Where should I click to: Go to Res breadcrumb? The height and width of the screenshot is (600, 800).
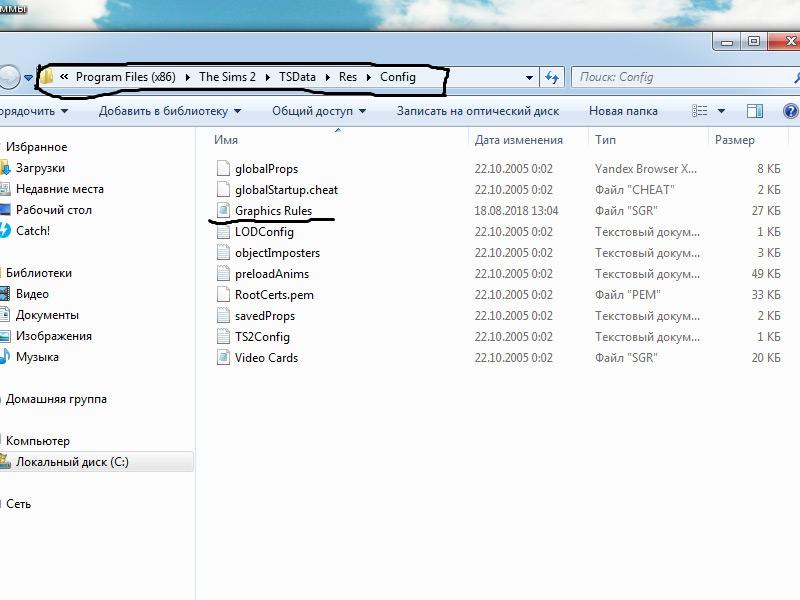[347, 77]
